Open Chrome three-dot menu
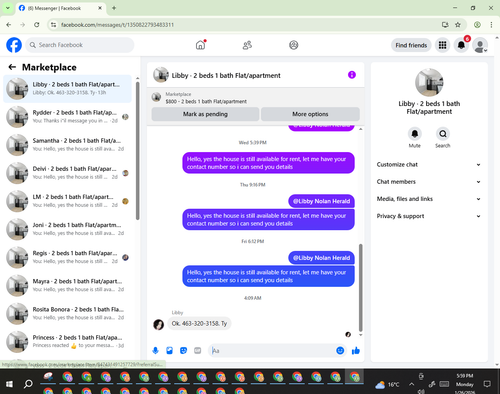This screenshot has height=394, width=500. click(x=491, y=25)
